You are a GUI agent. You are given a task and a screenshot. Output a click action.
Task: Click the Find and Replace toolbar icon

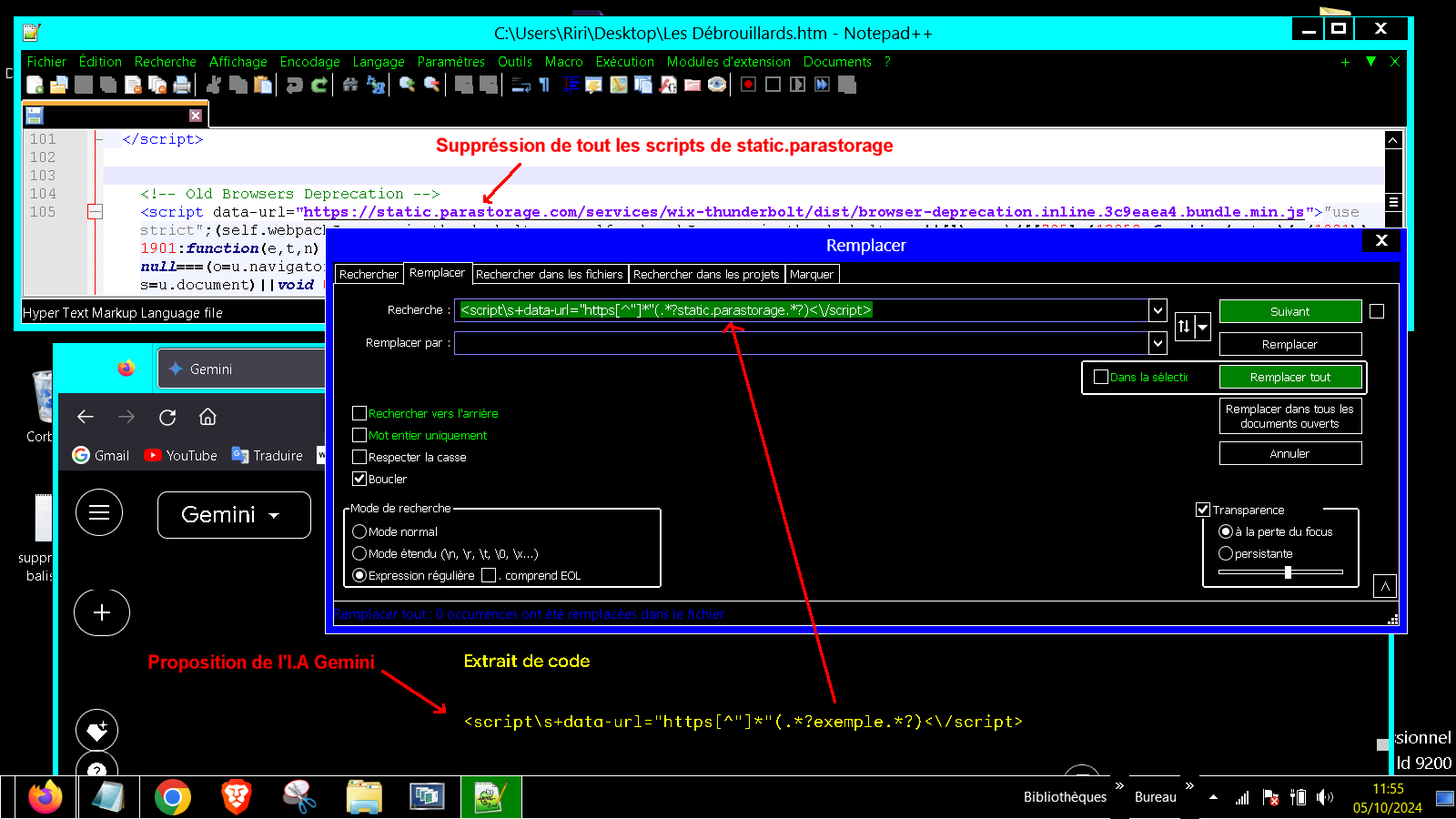click(x=375, y=85)
